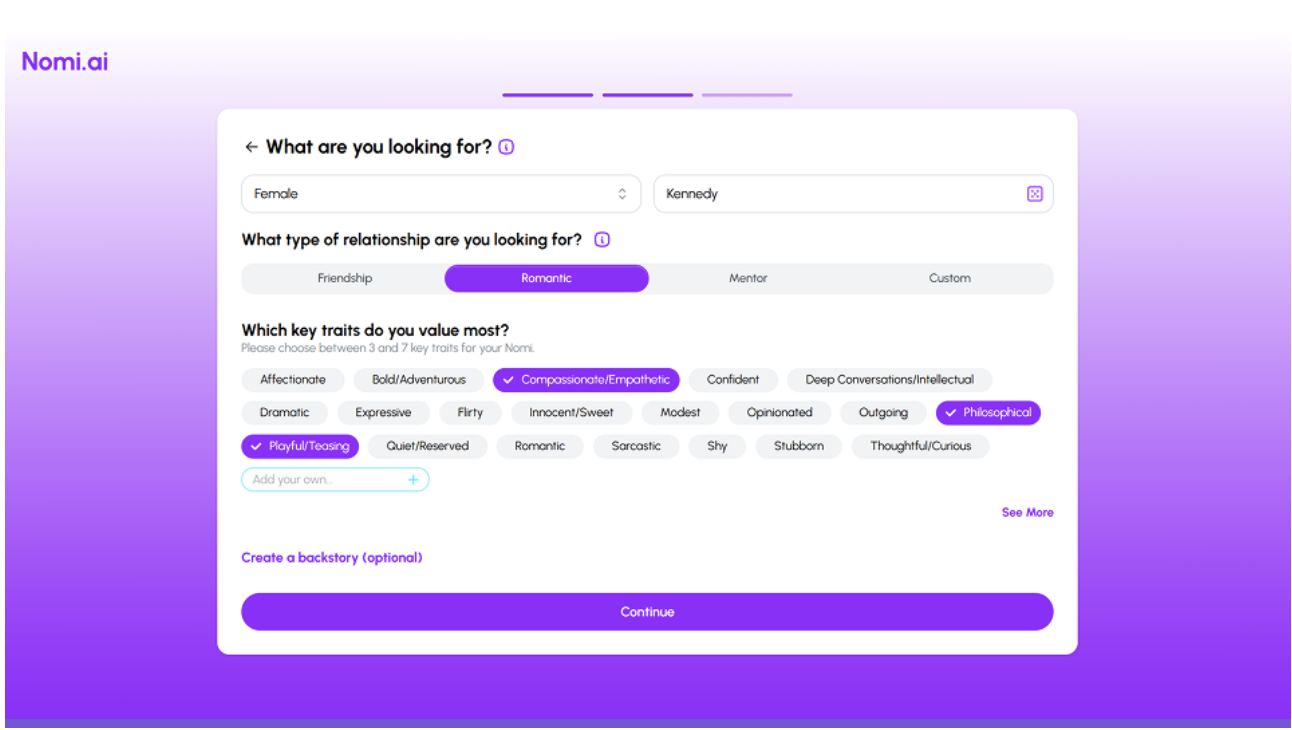Deselect the Compassionate/Empathetic trait
The image size is (1292, 730).
(x=586, y=380)
